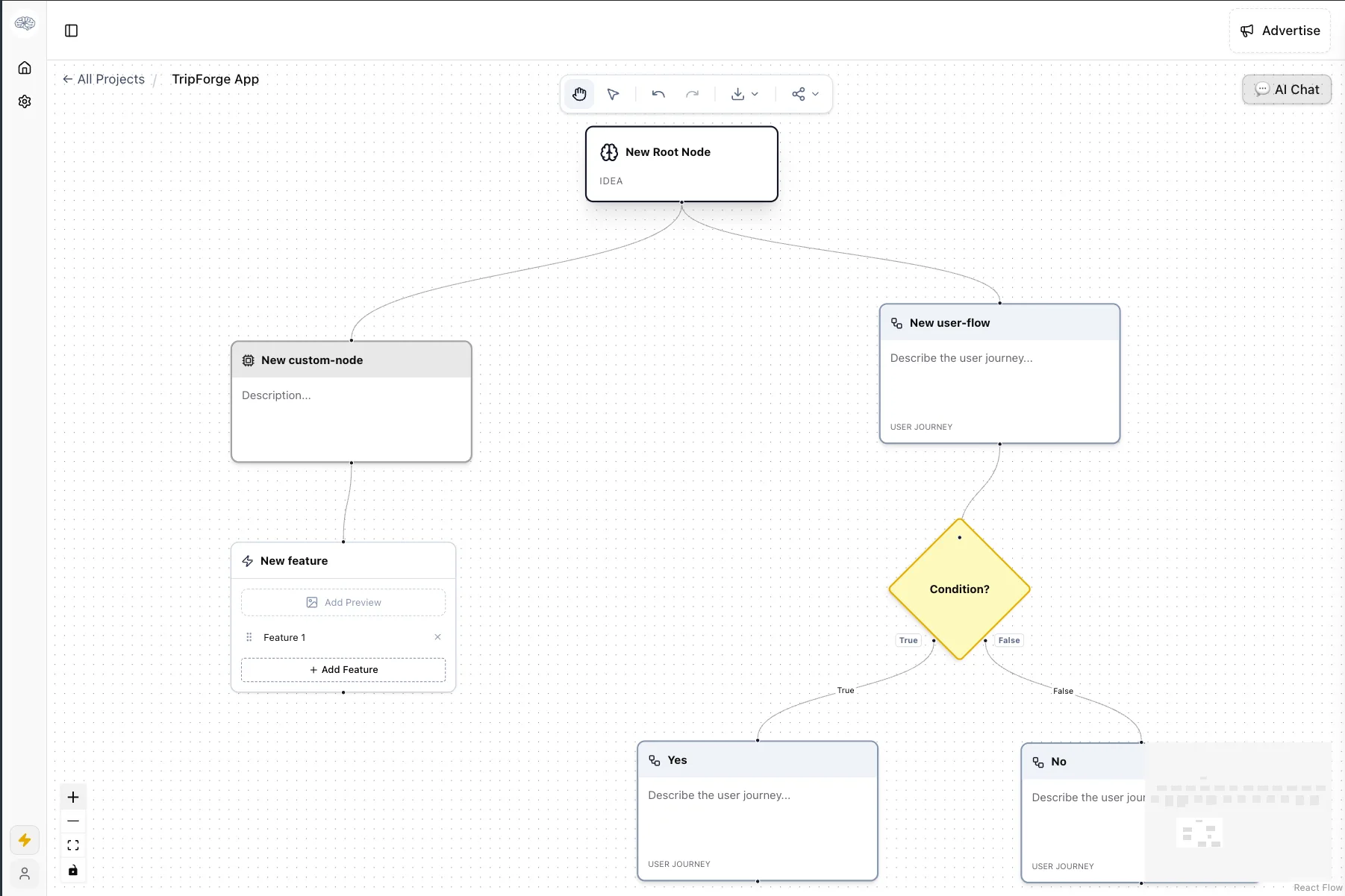The image size is (1345, 896).
Task: Select the yellow Condition? diamond node
Action: (959, 589)
